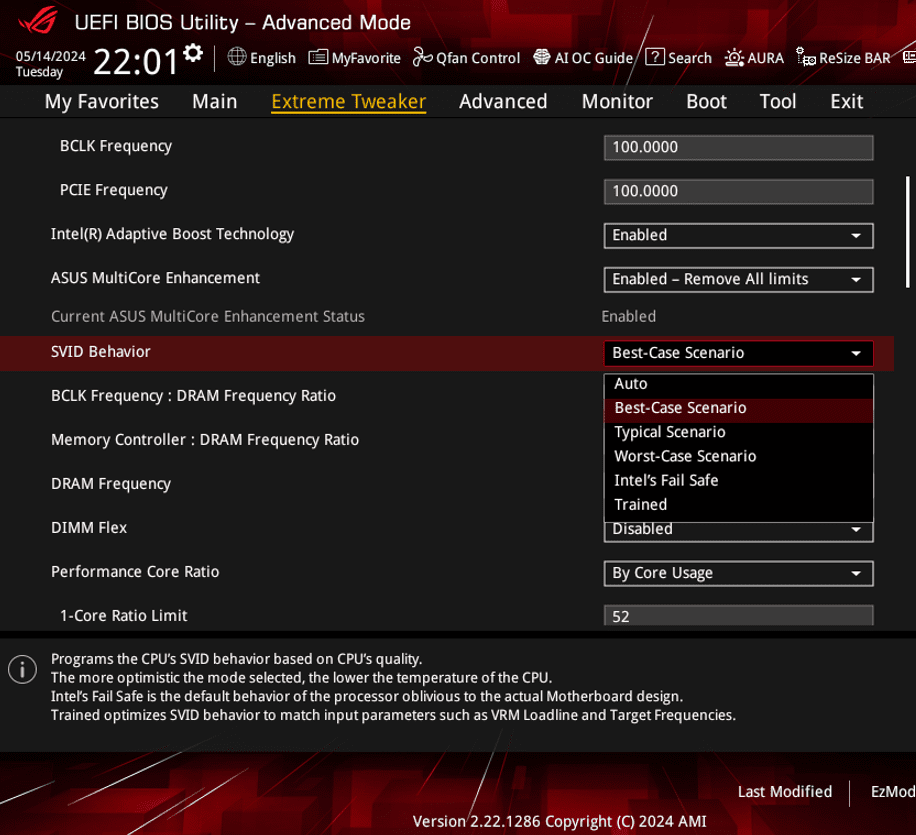
Task: Open Performance Core Ratio dropdown
Action: [x=738, y=573]
